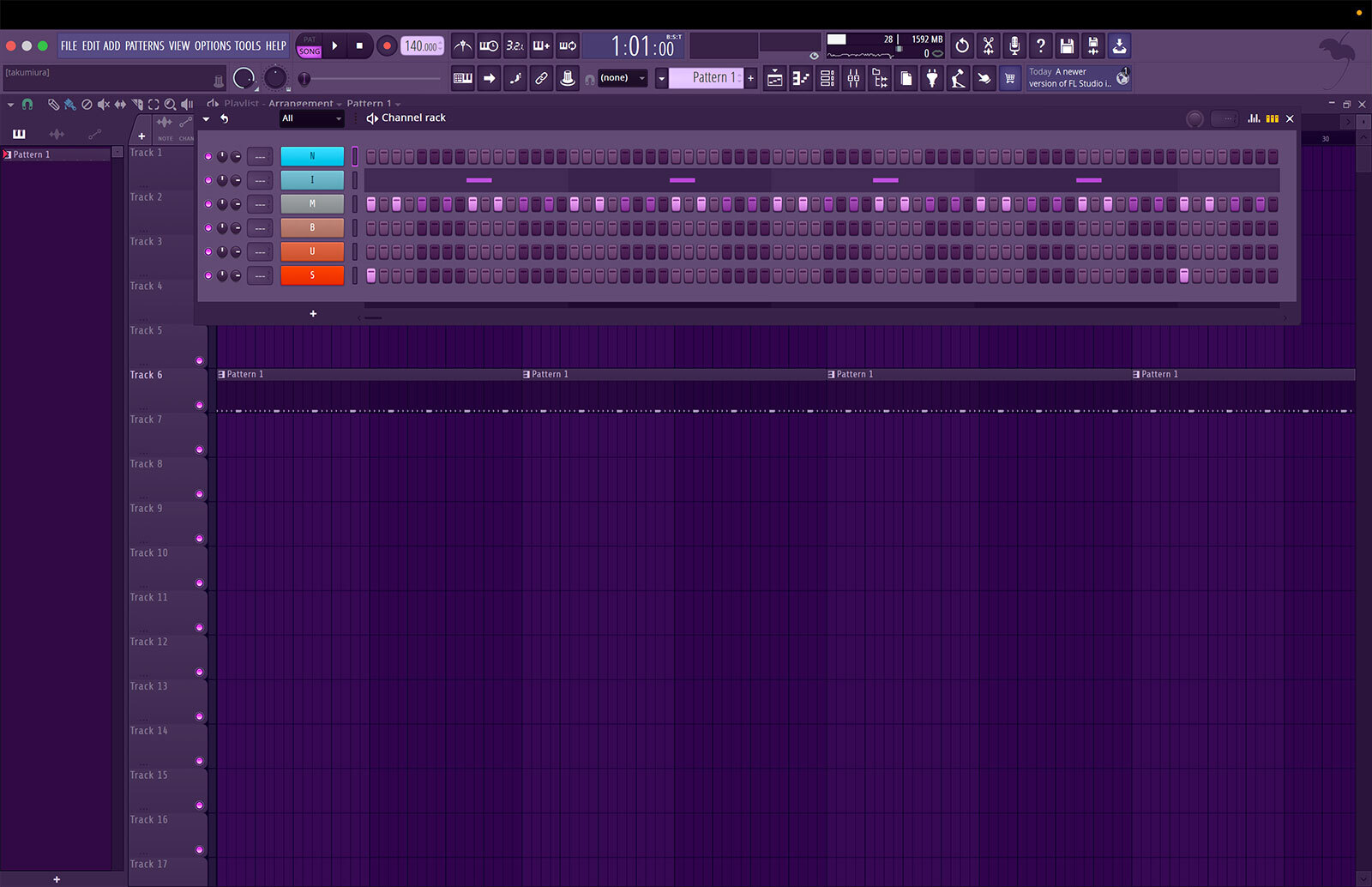
Task: Add a new channel with plus button
Action: (313, 314)
